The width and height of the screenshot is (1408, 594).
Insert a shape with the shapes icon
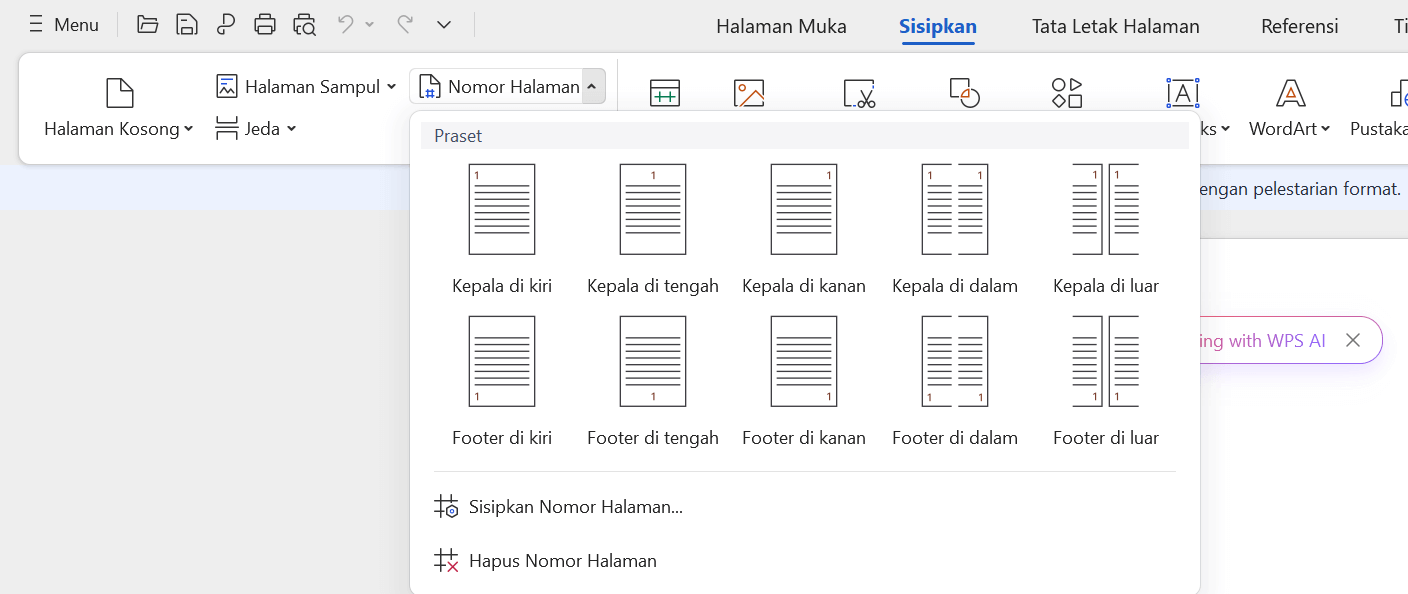pyautogui.click(x=964, y=93)
